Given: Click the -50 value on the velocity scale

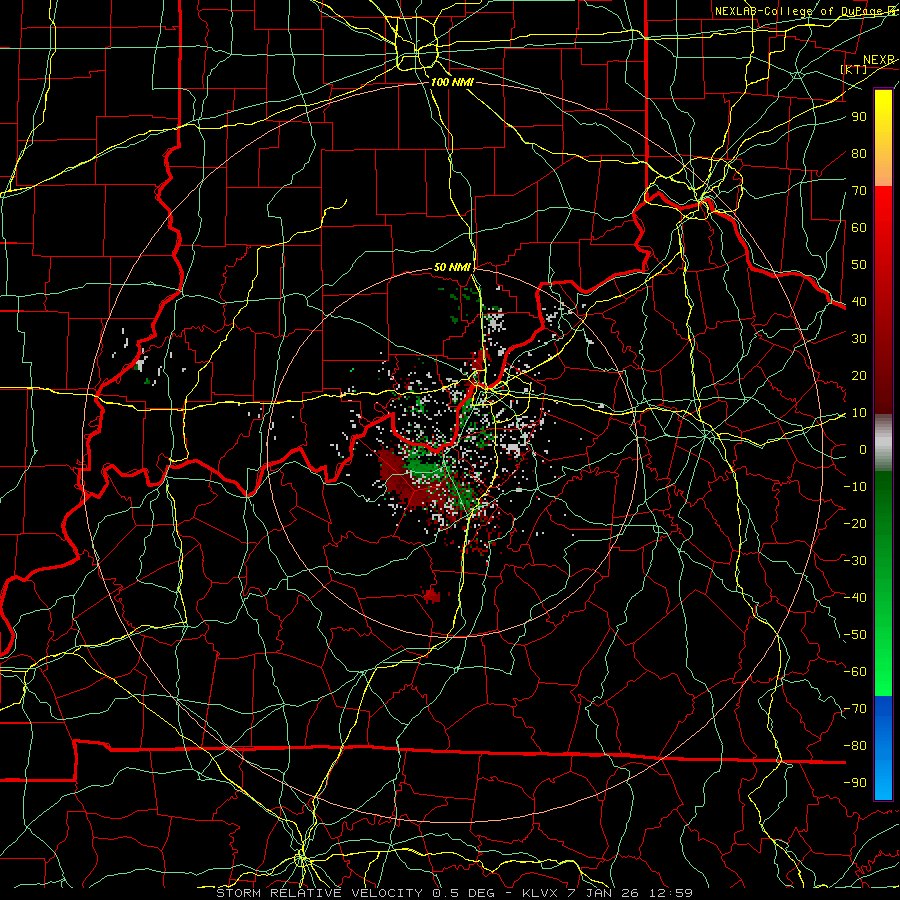Looking at the screenshot, I should click(x=855, y=635).
